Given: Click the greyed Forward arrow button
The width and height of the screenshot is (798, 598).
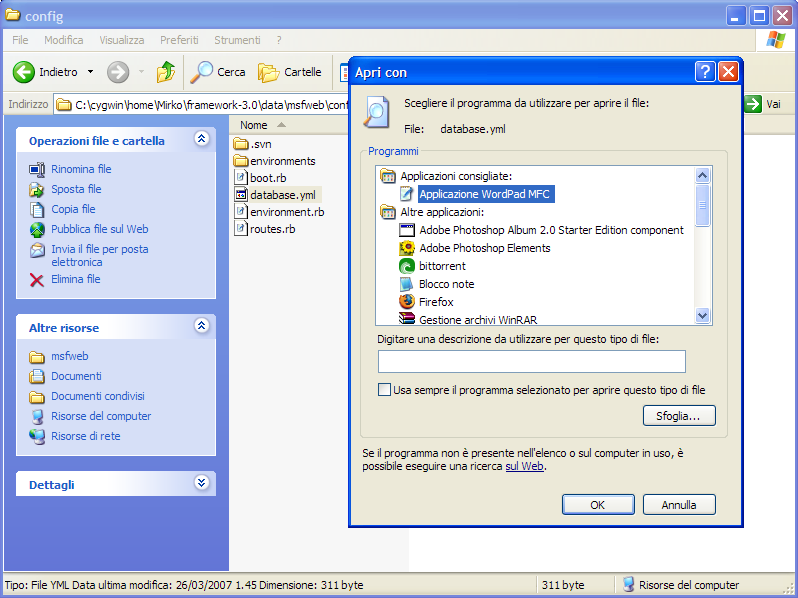Looking at the screenshot, I should (118, 72).
